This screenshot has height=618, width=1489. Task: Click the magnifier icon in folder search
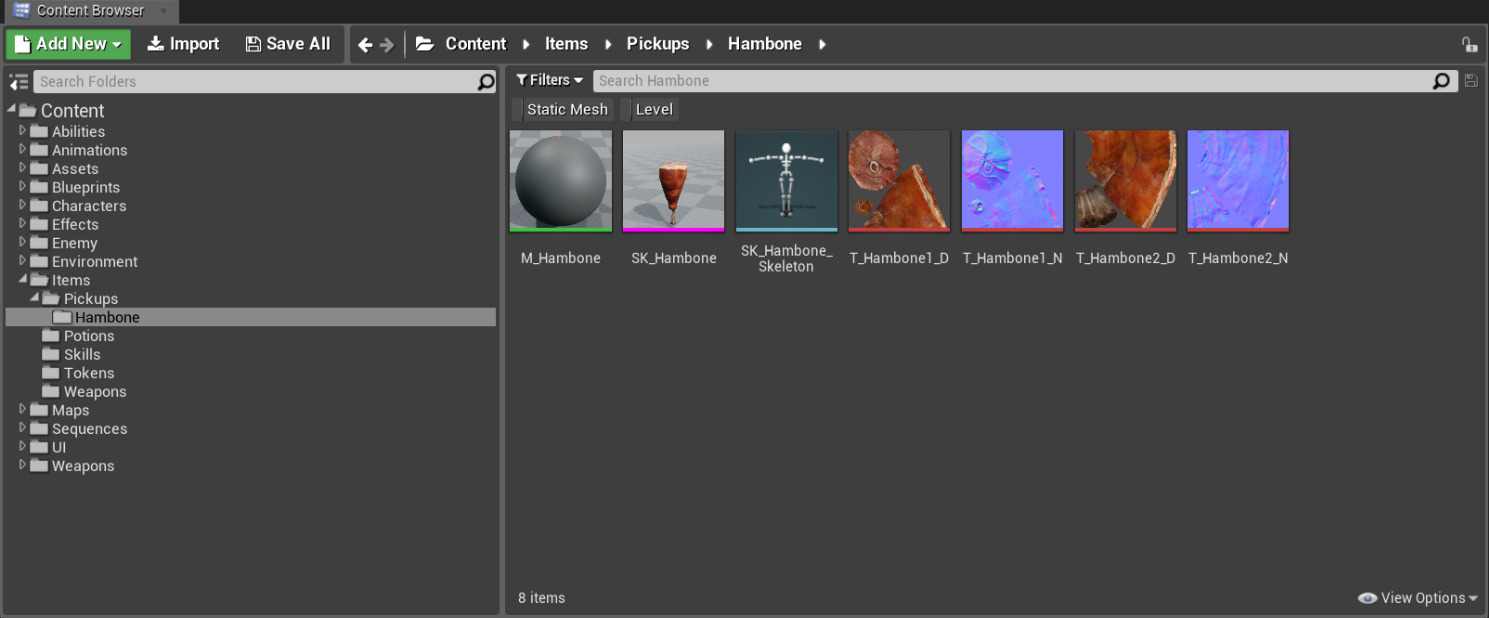point(486,82)
